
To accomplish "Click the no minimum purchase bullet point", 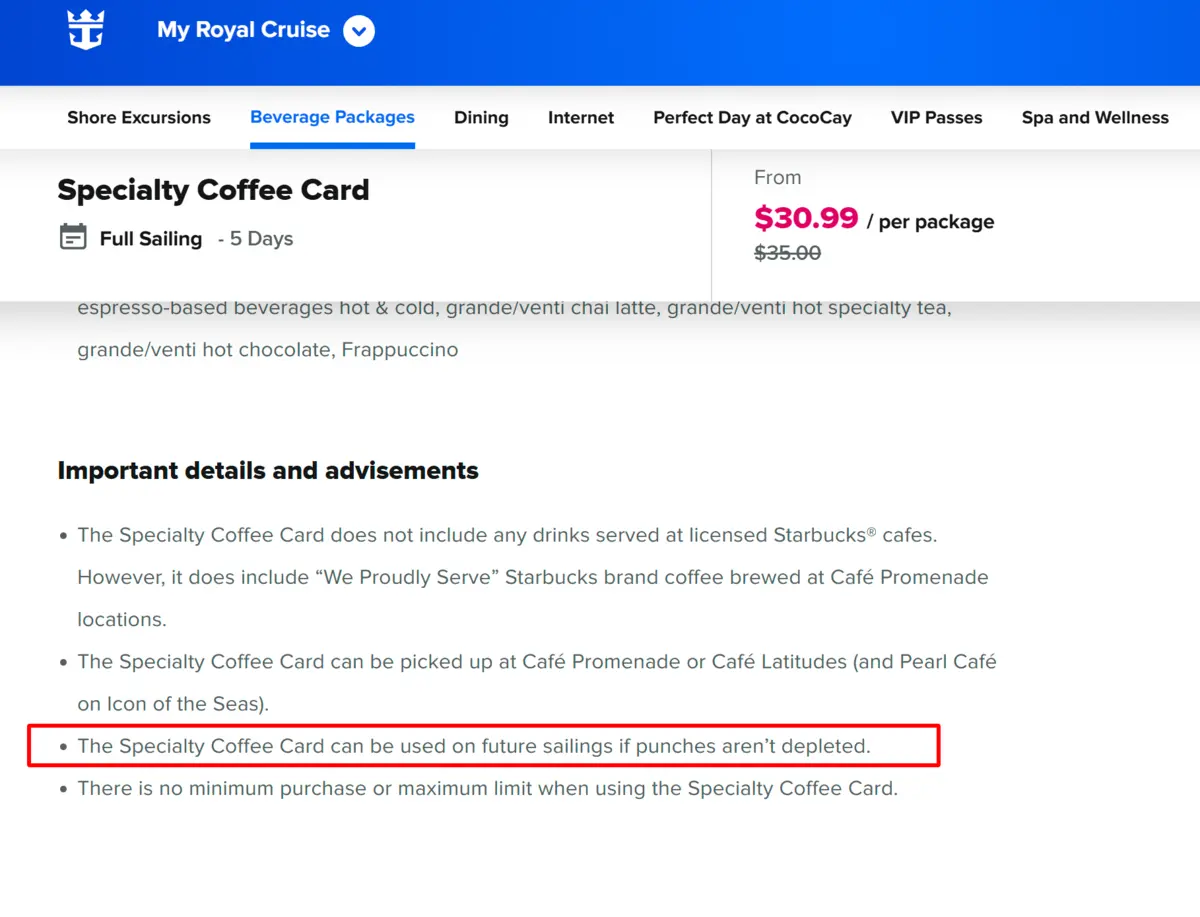I will [x=487, y=789].
